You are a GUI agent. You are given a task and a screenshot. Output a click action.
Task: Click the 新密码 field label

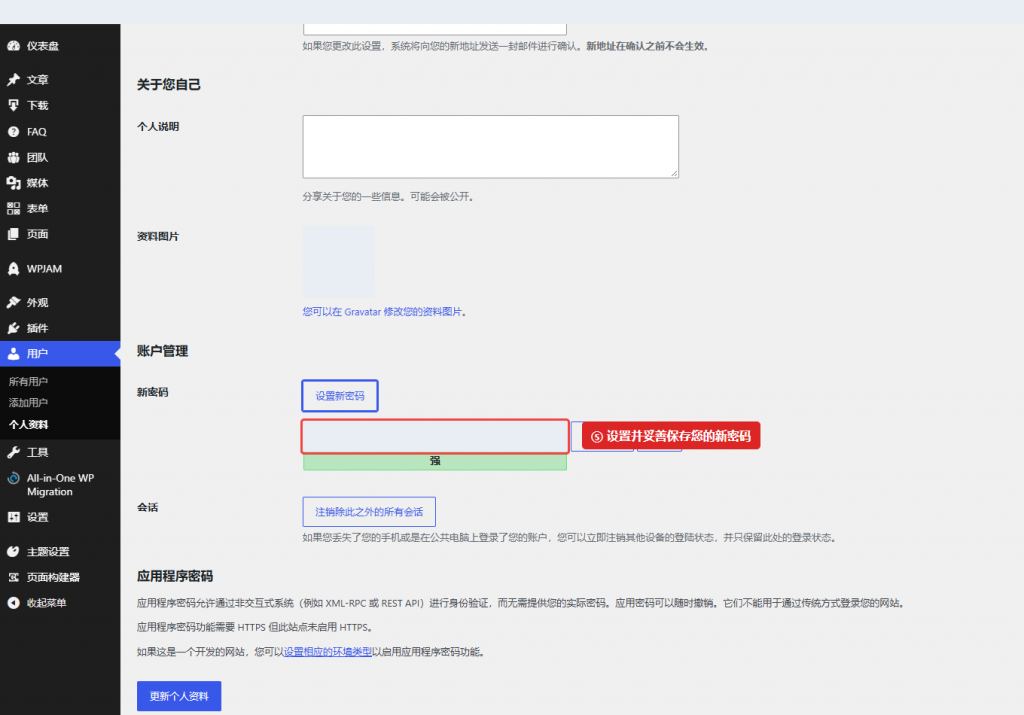pyautogui.click(x=153, y=392)
